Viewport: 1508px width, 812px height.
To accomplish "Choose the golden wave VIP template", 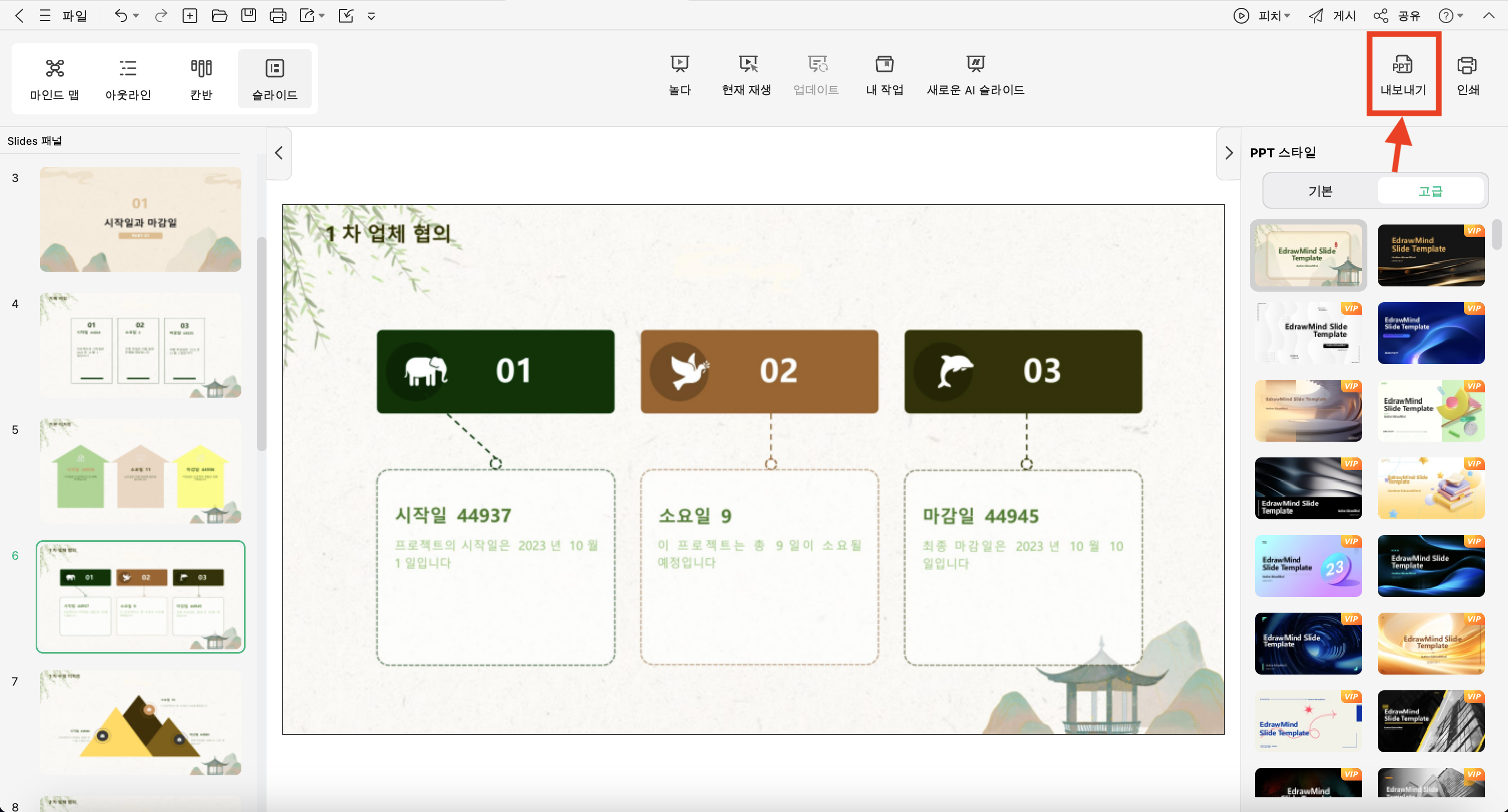I will point(1431,644).
